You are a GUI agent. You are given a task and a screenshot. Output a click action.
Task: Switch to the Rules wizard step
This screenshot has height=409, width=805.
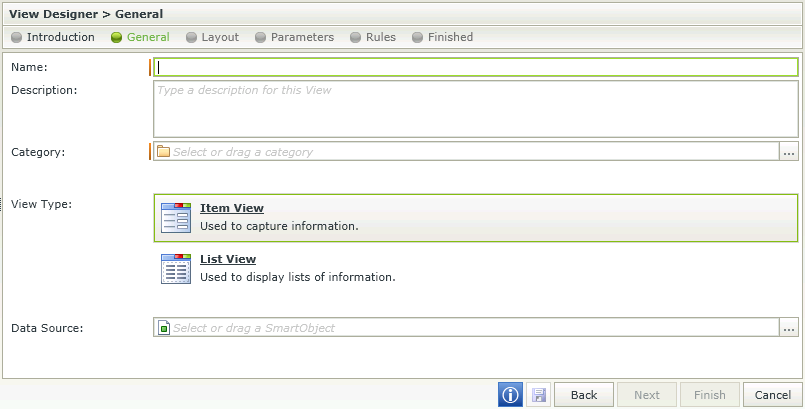pos(373,37)
